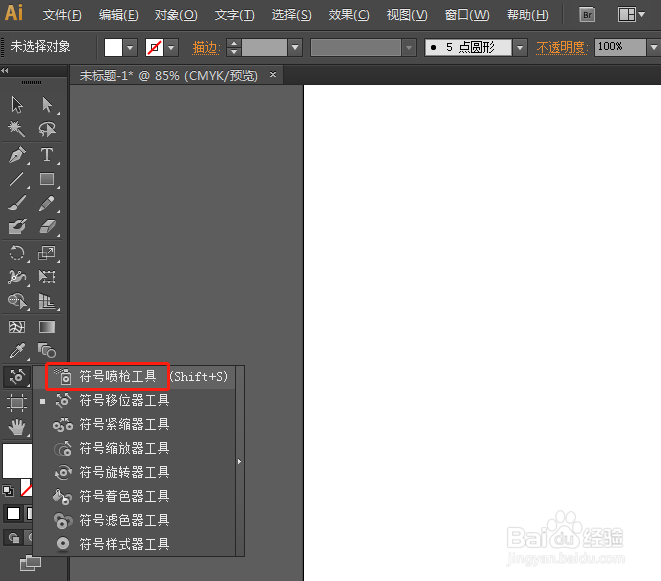
Task: Select the Blend tool
Action: point(47,351)
